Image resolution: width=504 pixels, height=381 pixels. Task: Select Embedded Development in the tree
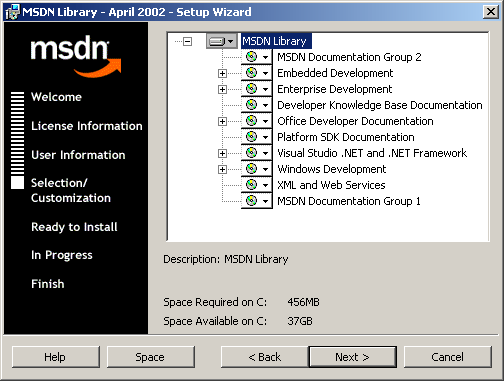[x=335, y=73]
